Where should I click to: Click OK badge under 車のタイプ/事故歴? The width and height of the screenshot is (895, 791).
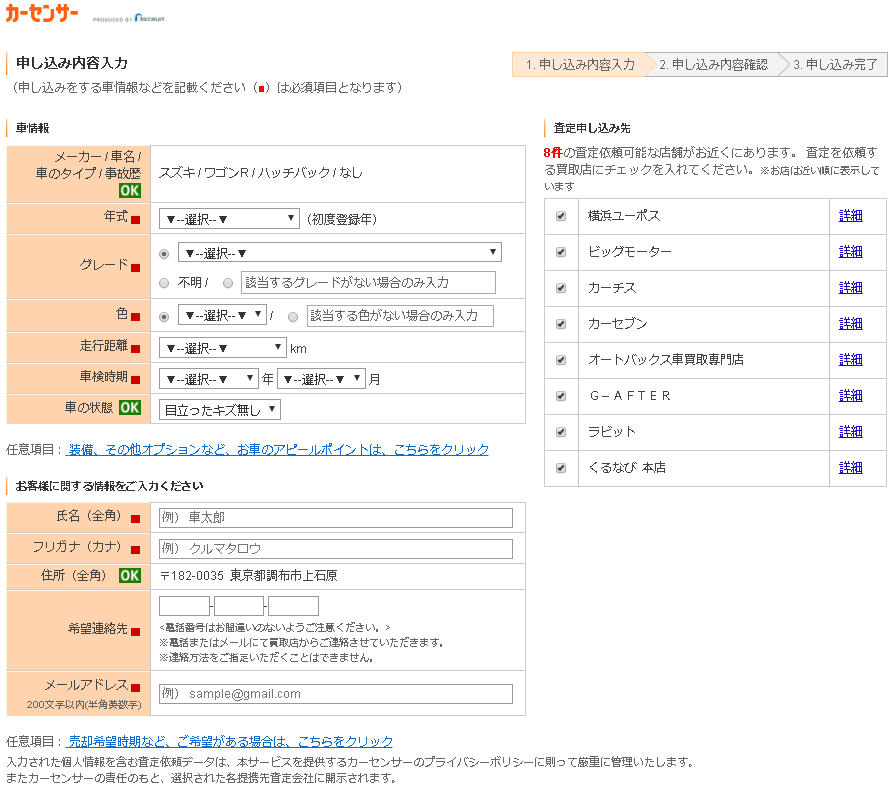tap(130, 191)
